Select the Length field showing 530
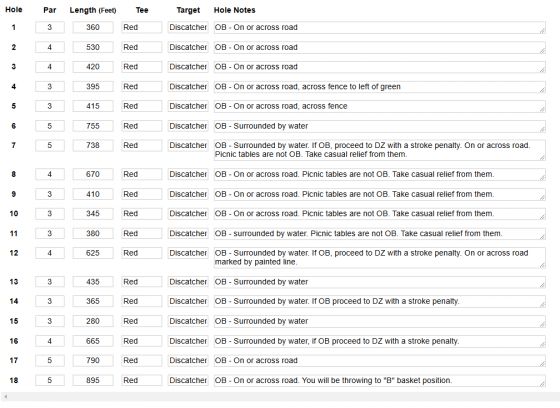Screen dimensions: 560x408 pos(93,47)
